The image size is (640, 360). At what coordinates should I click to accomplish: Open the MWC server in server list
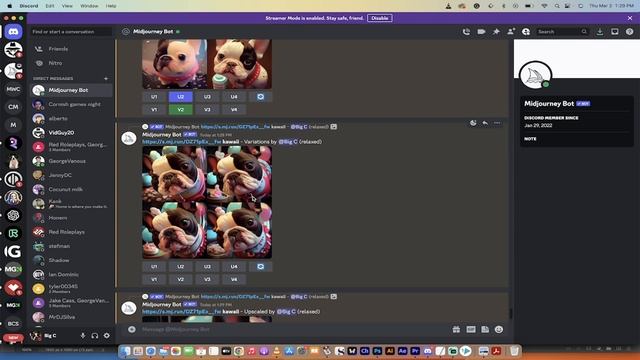coord(13,89)
